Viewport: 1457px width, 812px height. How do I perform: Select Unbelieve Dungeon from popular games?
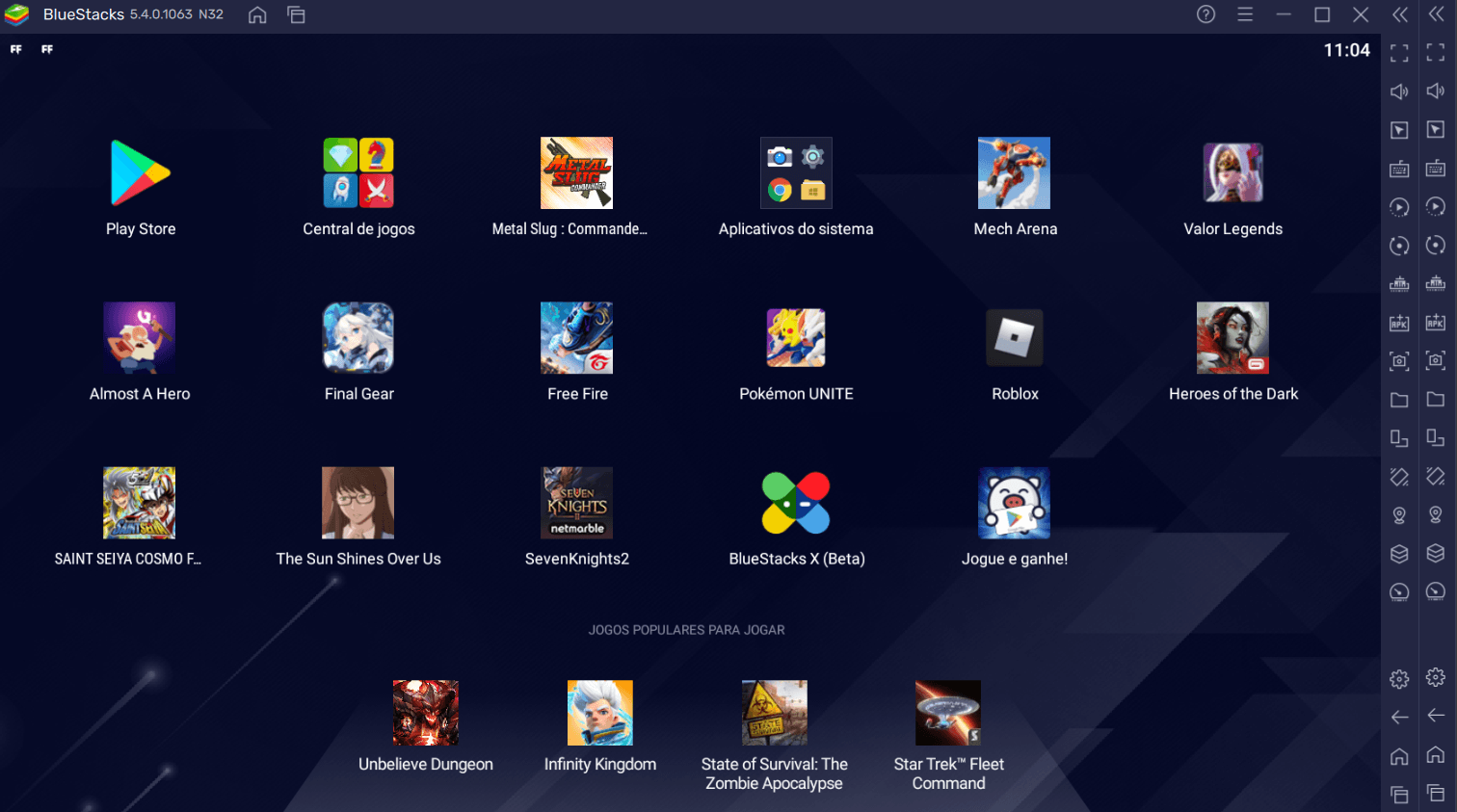point(426,713)
